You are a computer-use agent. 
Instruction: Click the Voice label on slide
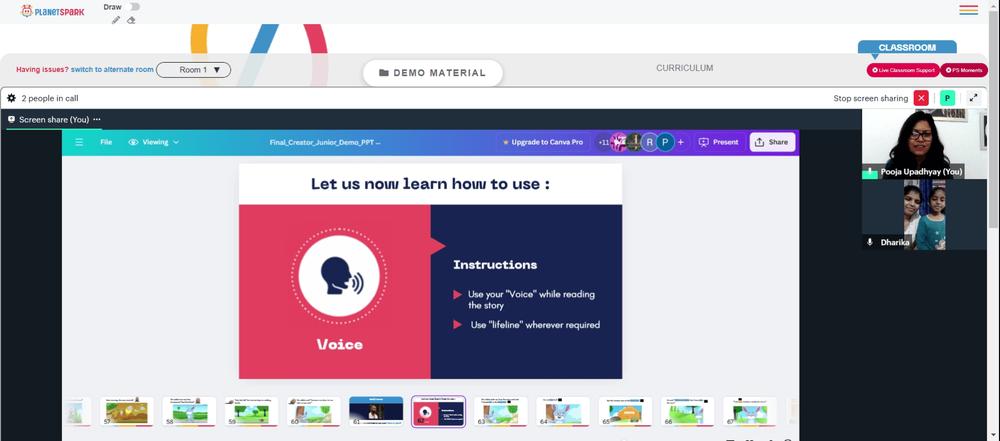340,345
